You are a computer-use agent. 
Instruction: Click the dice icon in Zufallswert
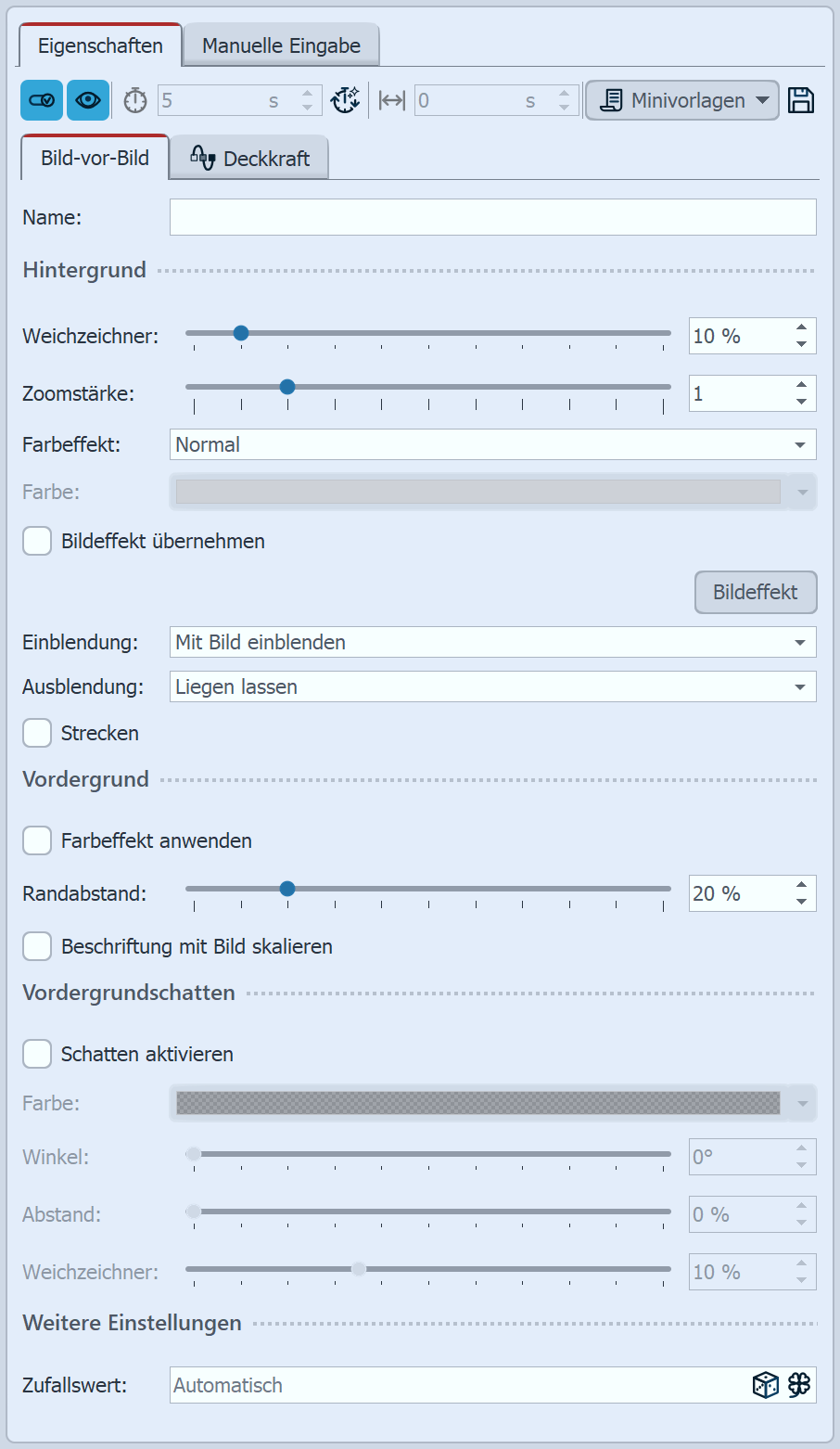(x=765, y=1385)
